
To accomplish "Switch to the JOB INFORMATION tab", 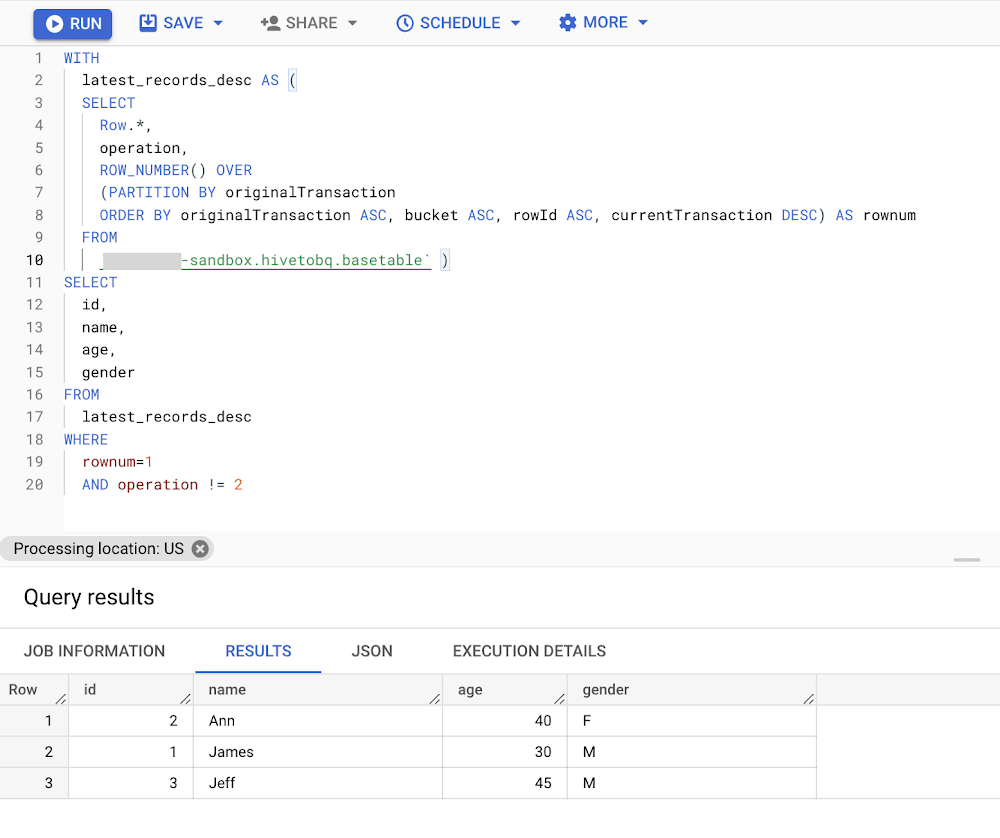I will [x=94, y=651].
